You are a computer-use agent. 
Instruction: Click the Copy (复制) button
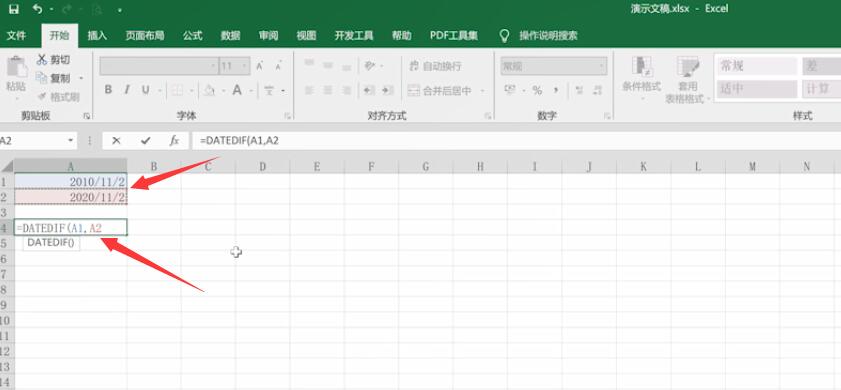[x=53, y=78]
